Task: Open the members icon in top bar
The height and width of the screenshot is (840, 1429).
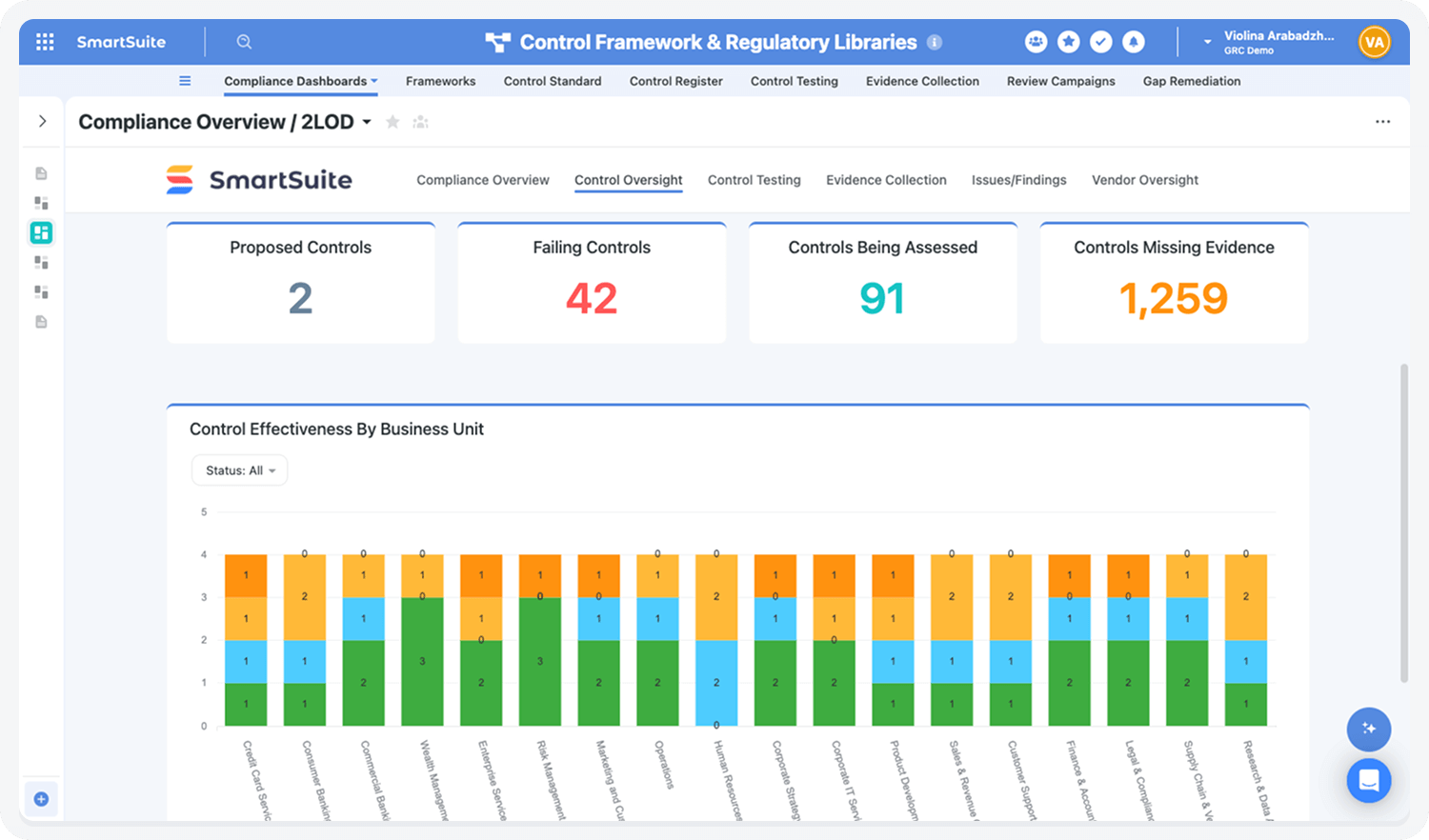Action: (x=1036, y=42)
